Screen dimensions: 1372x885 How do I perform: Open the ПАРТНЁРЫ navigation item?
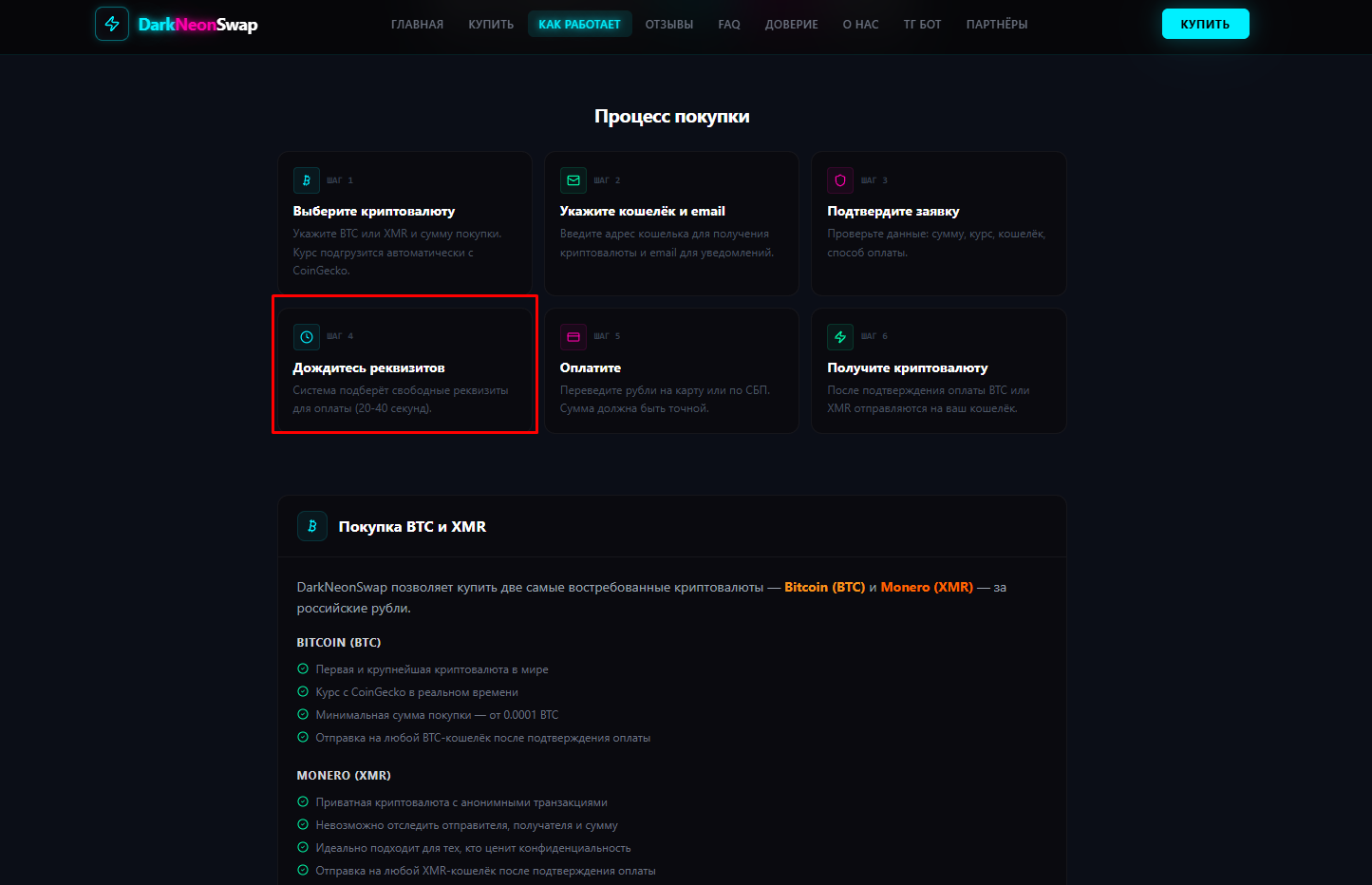(x=997, y=25)
